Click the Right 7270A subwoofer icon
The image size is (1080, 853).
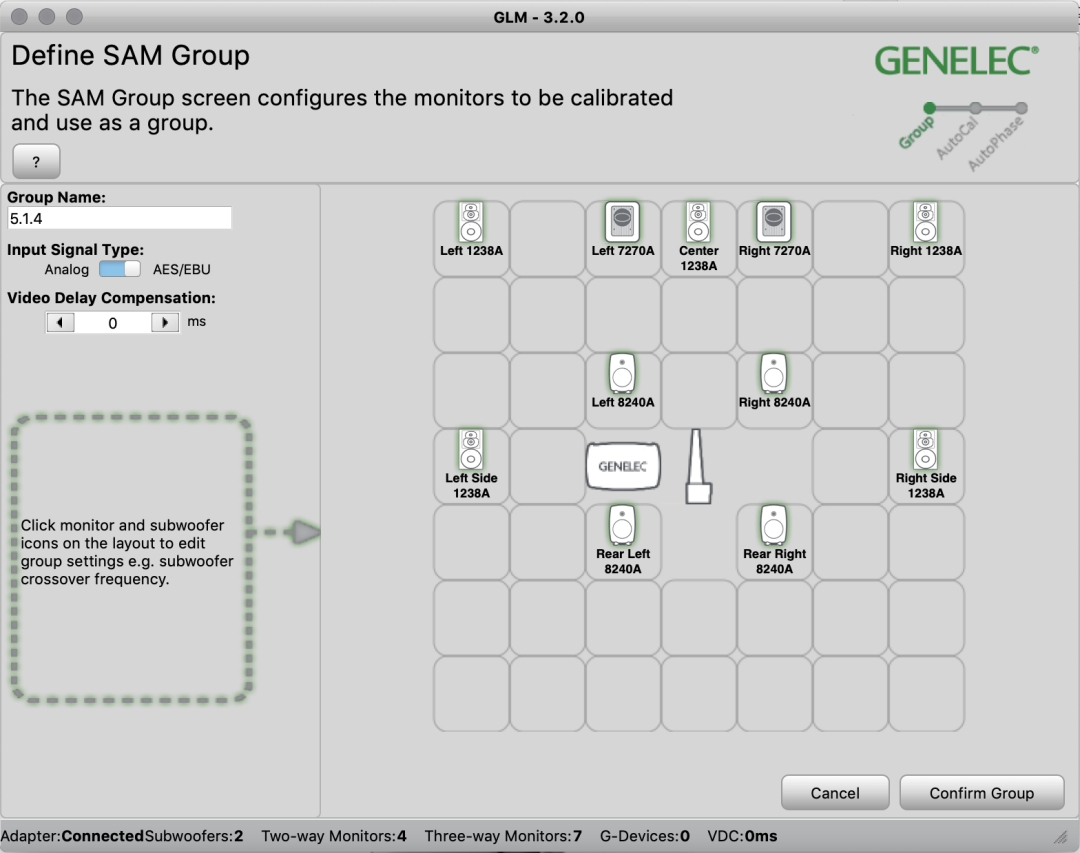[773, 222]
